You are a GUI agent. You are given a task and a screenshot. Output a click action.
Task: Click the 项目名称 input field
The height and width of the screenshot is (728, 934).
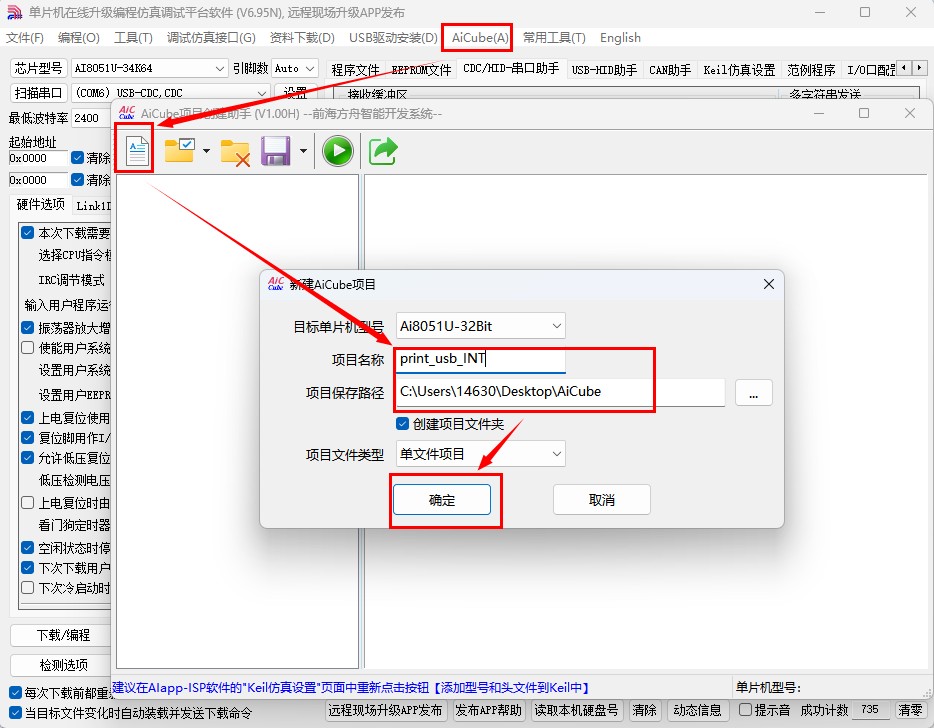480,359
